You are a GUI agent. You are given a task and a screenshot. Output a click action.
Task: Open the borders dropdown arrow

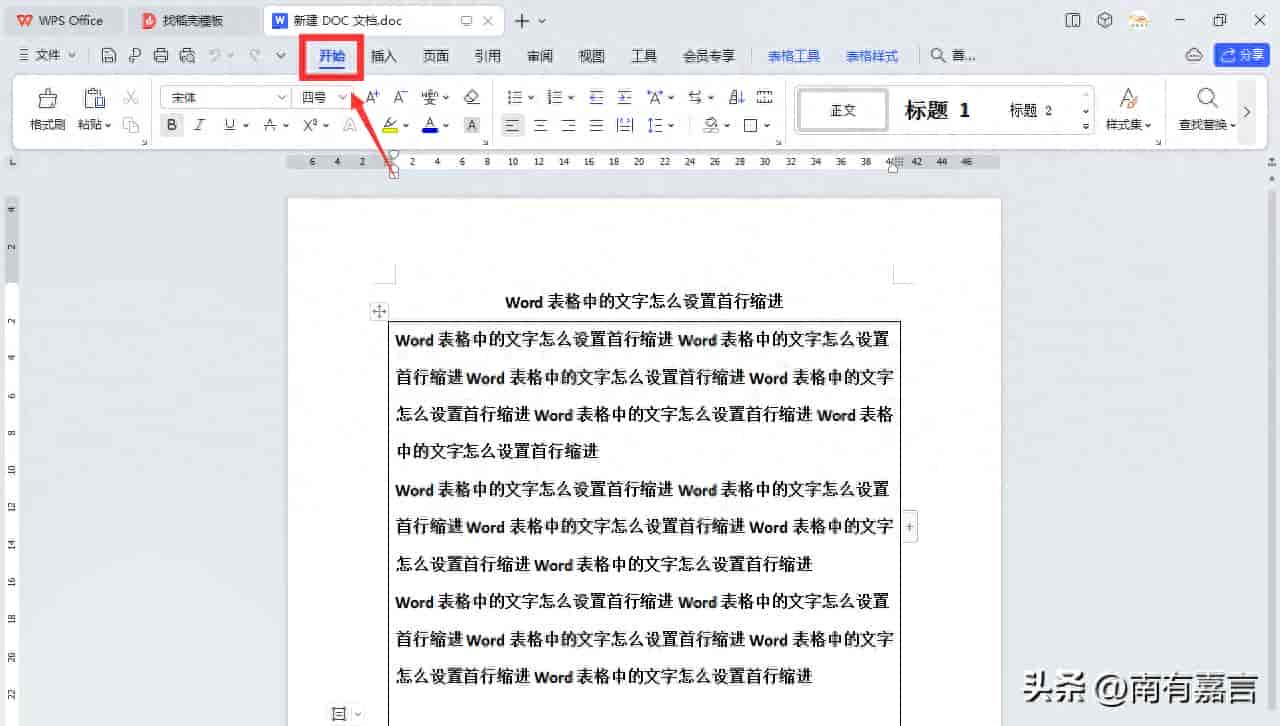click(x=767, y=126)
